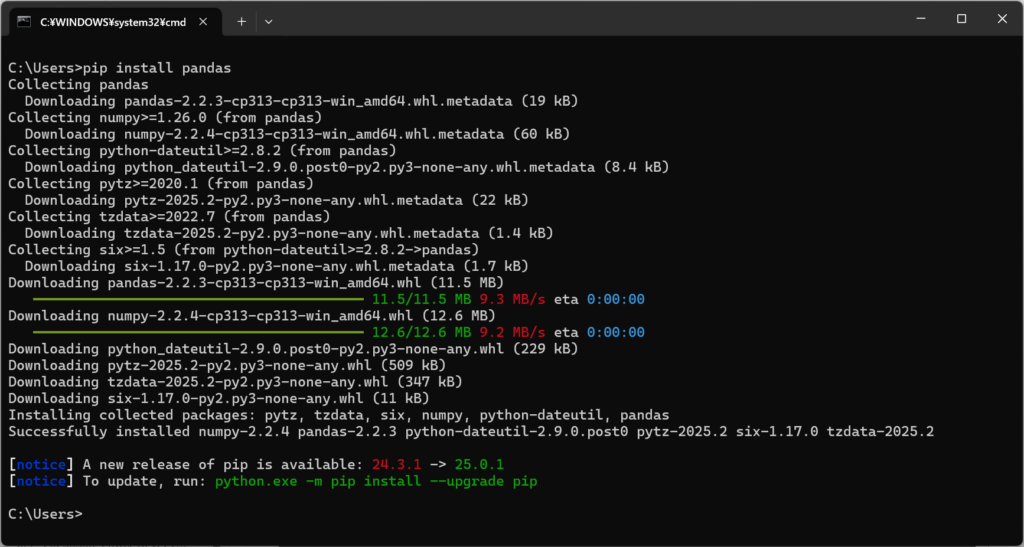Screen dimensions: 1024x547
Task: Click 'Collecting six>=1.5' line
Action: coord(244,249)
